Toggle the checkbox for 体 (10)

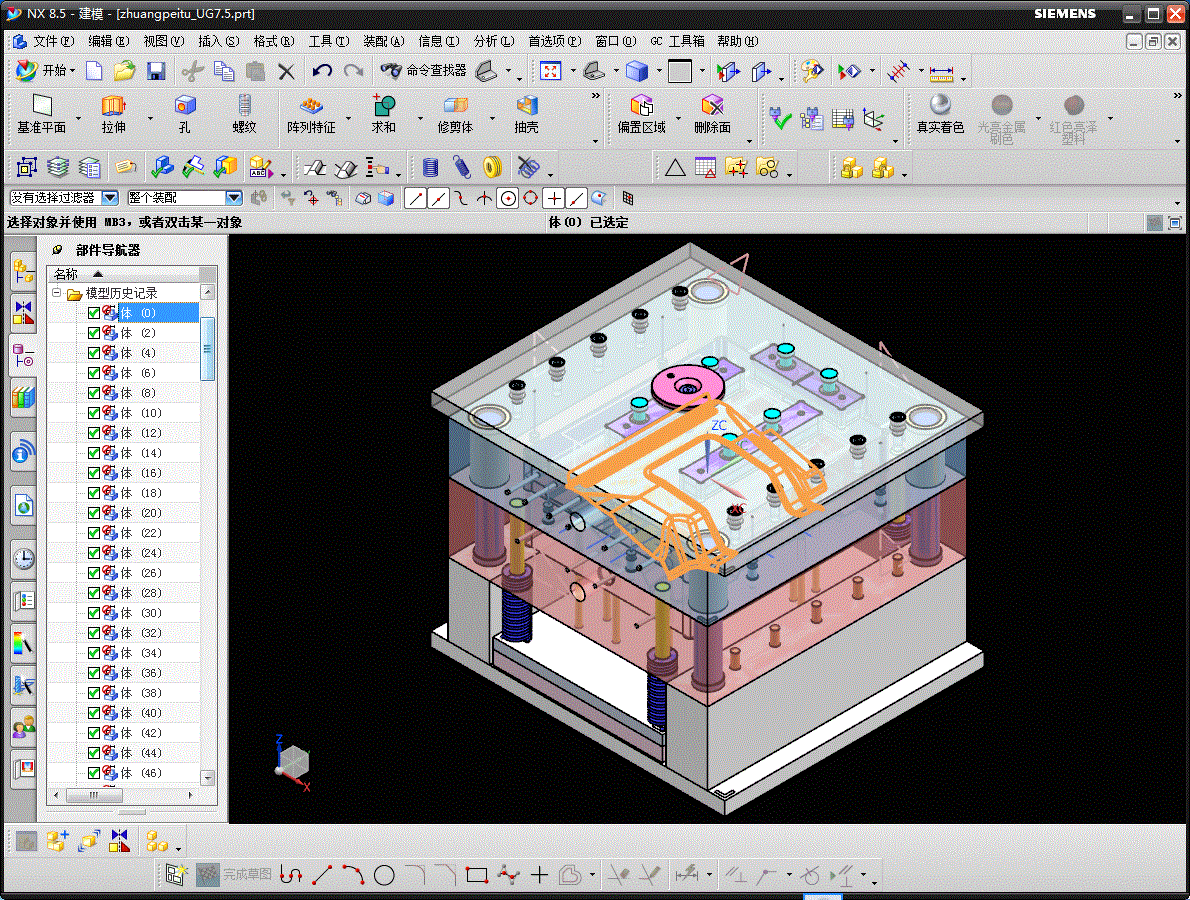[x=94, y=413]
